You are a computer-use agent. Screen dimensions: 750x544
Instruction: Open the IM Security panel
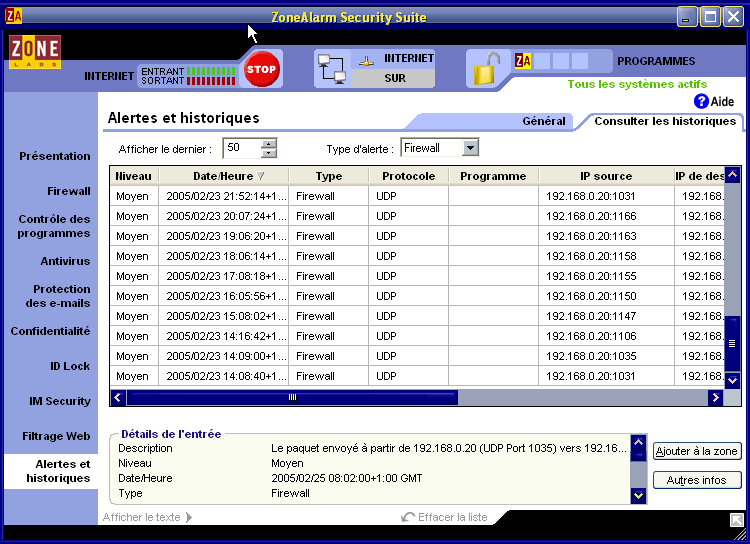60,401
